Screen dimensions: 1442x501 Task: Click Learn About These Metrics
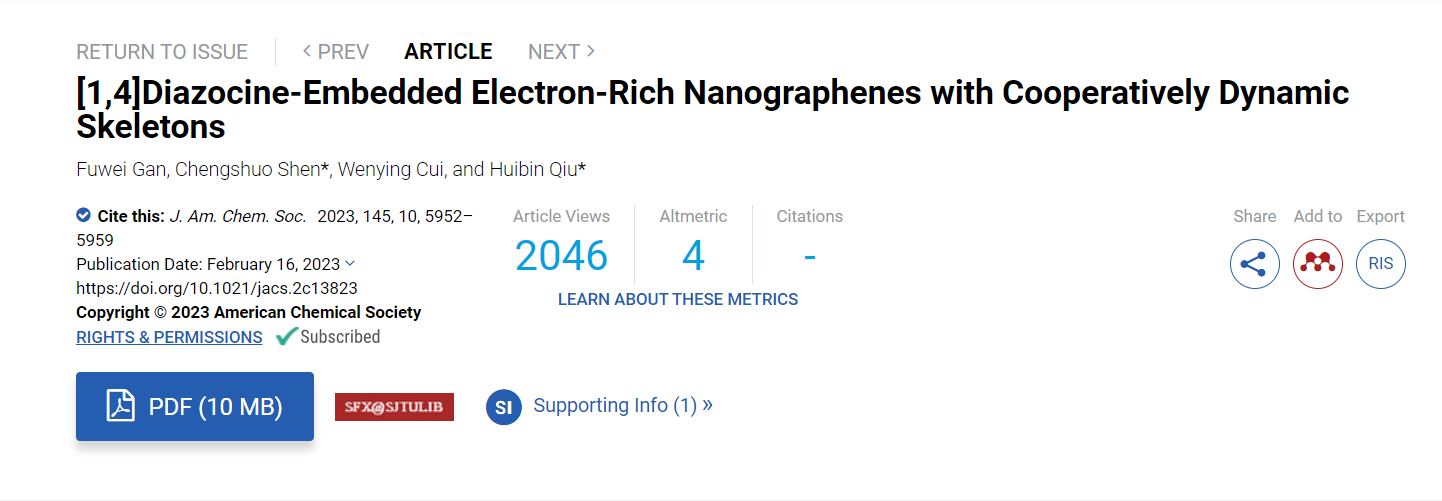pos(678,299)
